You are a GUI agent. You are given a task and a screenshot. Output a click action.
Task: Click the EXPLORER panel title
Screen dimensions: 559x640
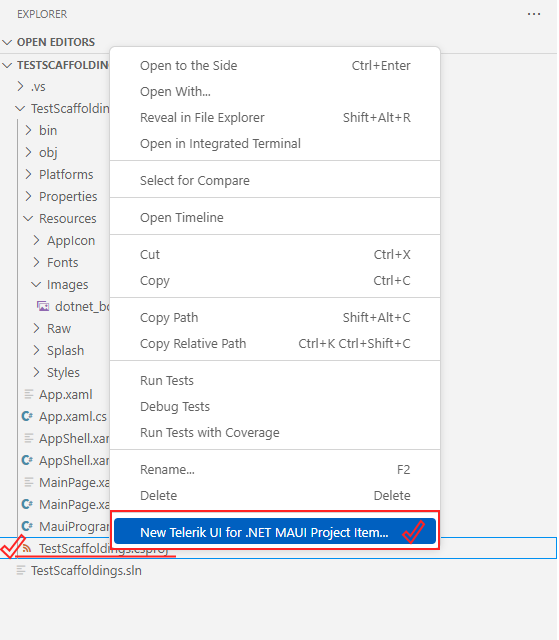click(42, 14)
